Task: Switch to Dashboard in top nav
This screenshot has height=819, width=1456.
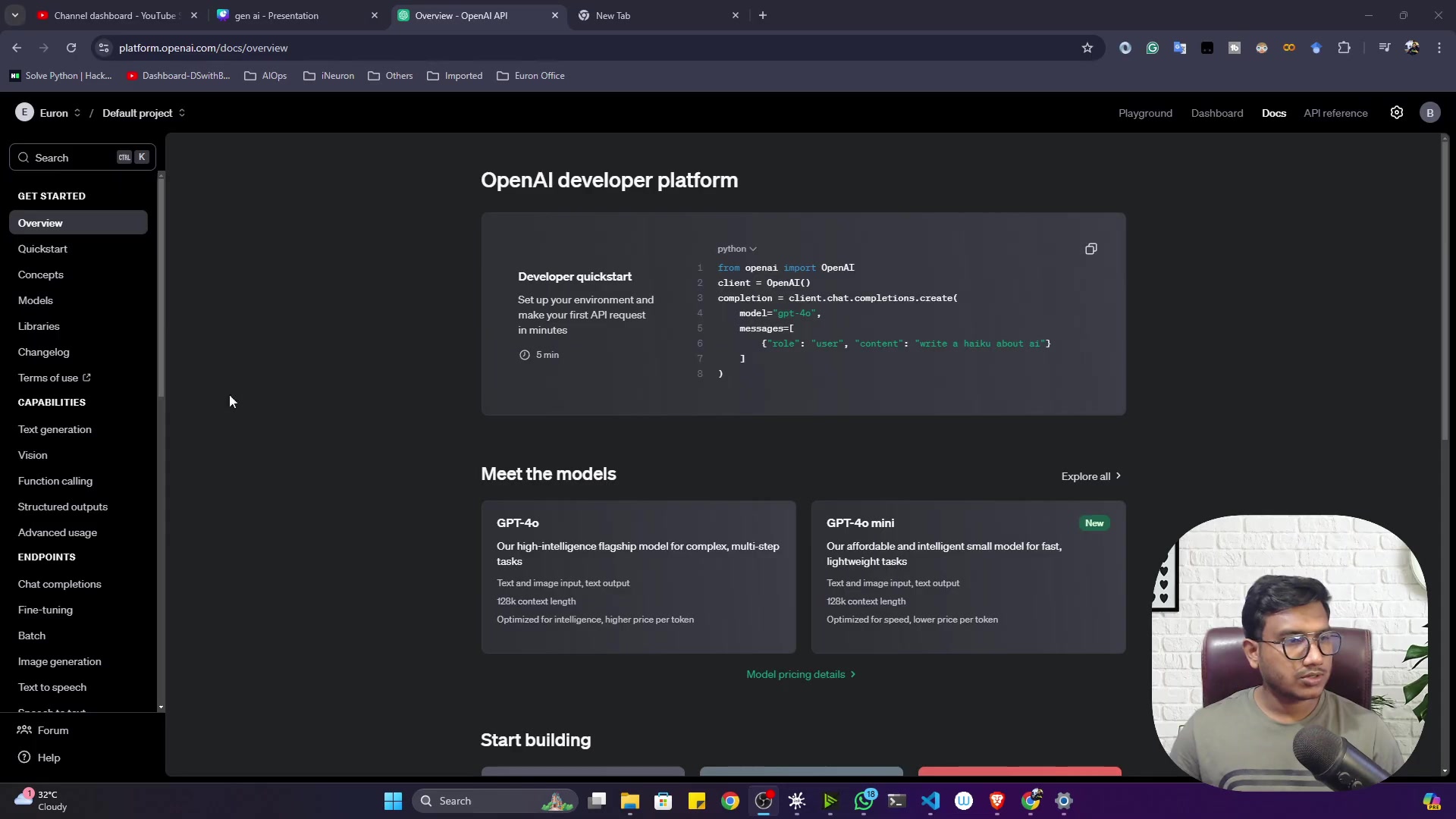Action: [1217, 113]
